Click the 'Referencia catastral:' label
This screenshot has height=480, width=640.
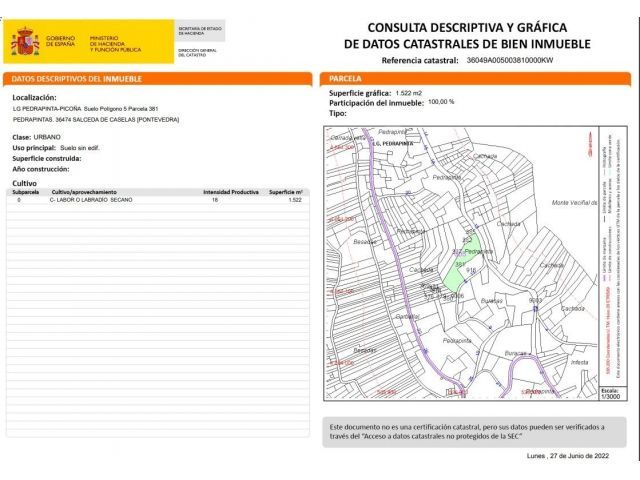click(420, 60)
